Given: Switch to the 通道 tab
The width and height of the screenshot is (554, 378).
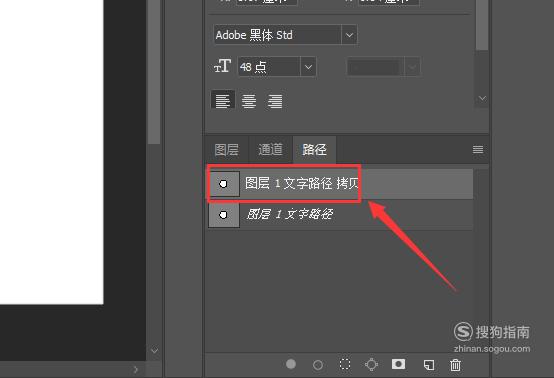Looking at the screenshot, I should tap(270, 149).
